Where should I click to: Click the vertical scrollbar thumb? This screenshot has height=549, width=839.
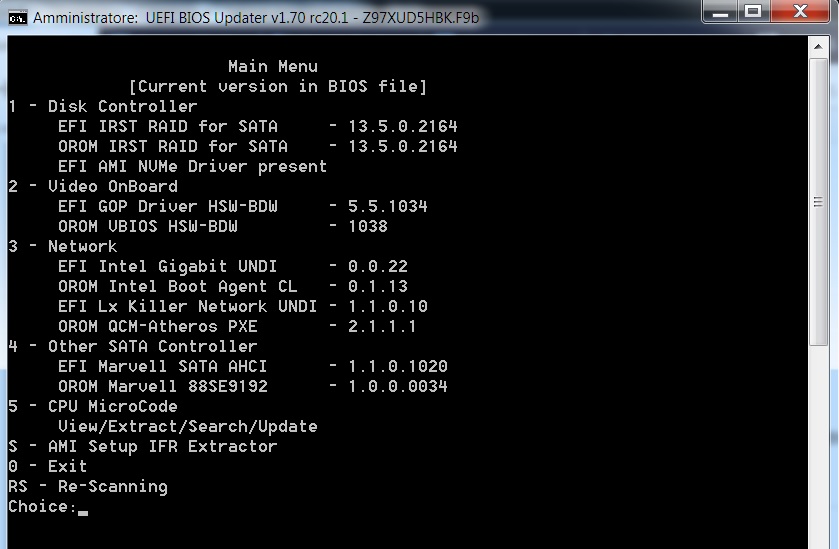818,202
